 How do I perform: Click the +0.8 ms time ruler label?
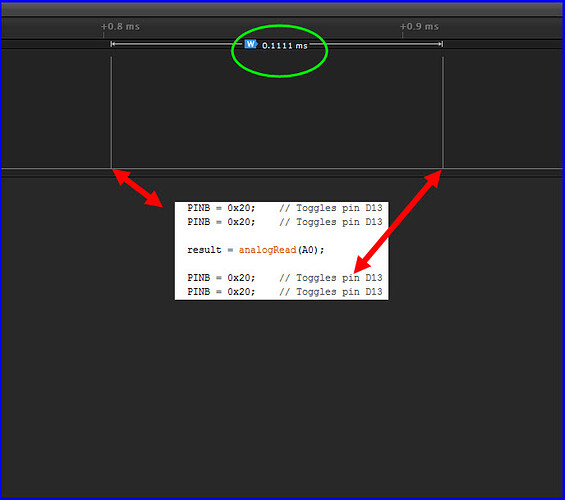(120, 27)
